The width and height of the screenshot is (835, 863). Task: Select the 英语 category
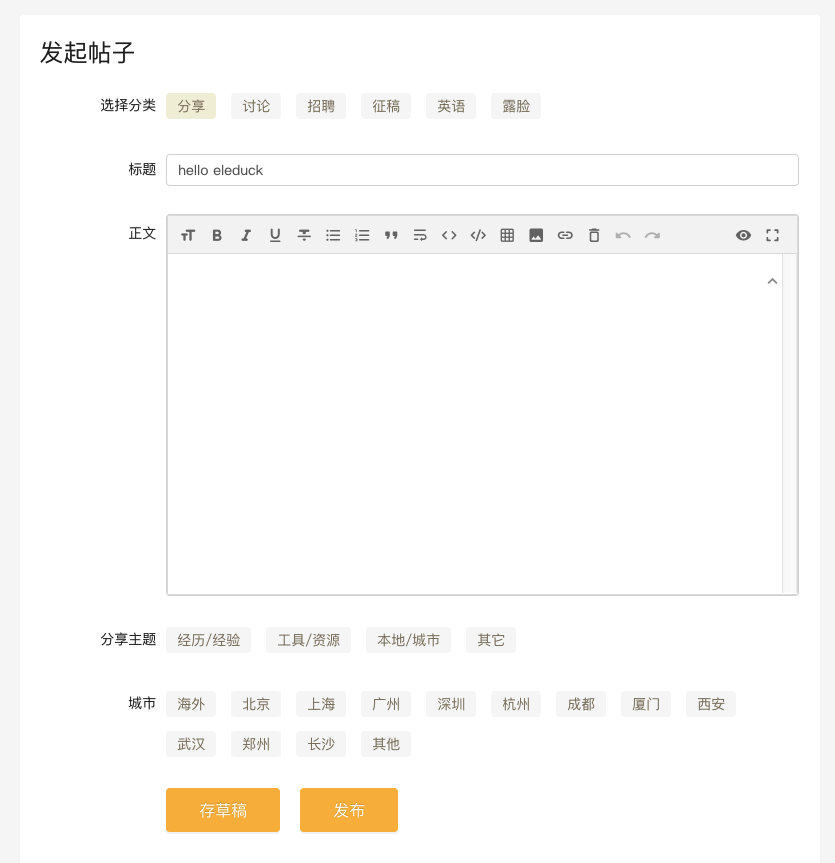click(451, 106)
